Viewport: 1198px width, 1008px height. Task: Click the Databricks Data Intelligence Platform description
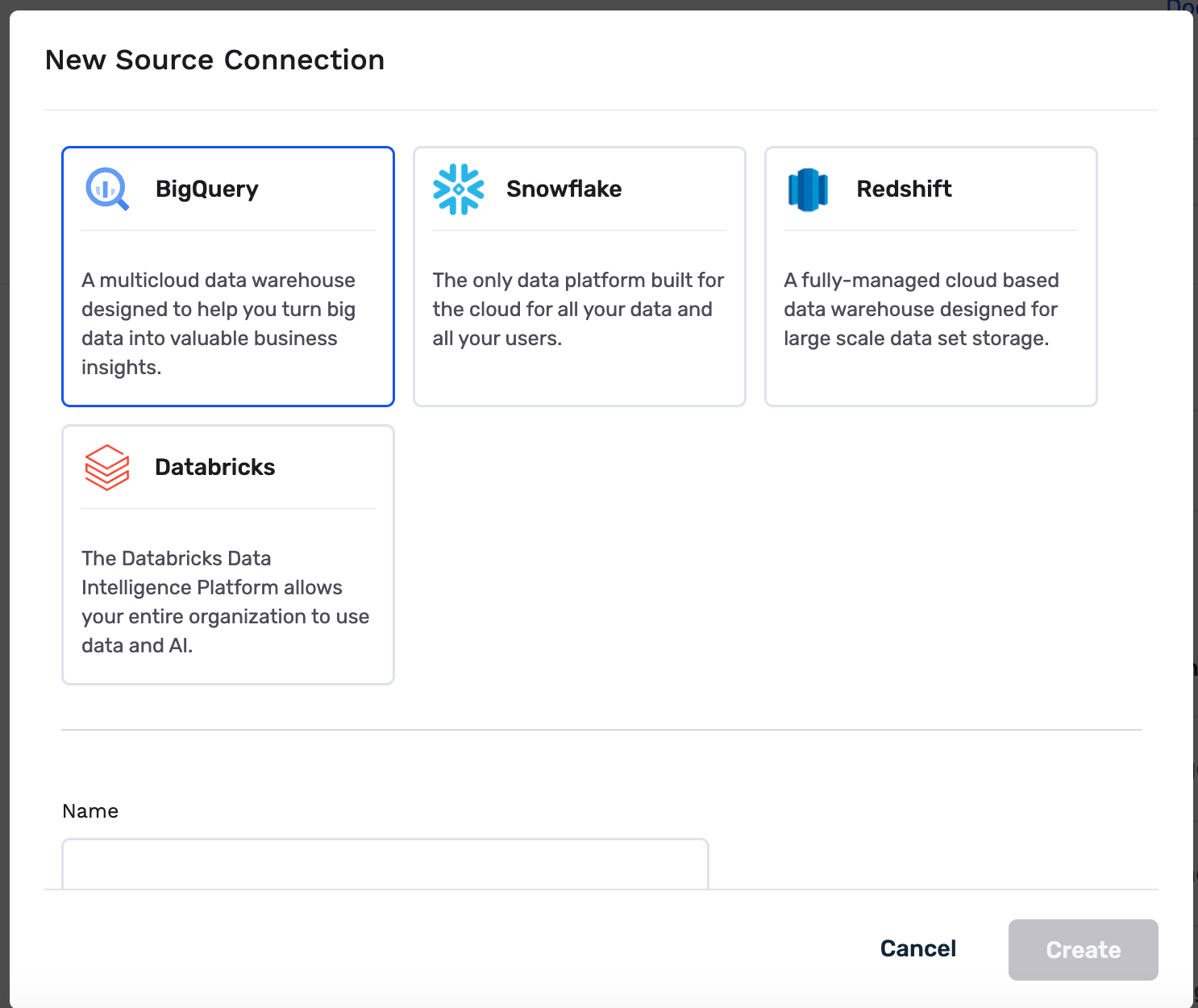[225, 602]
